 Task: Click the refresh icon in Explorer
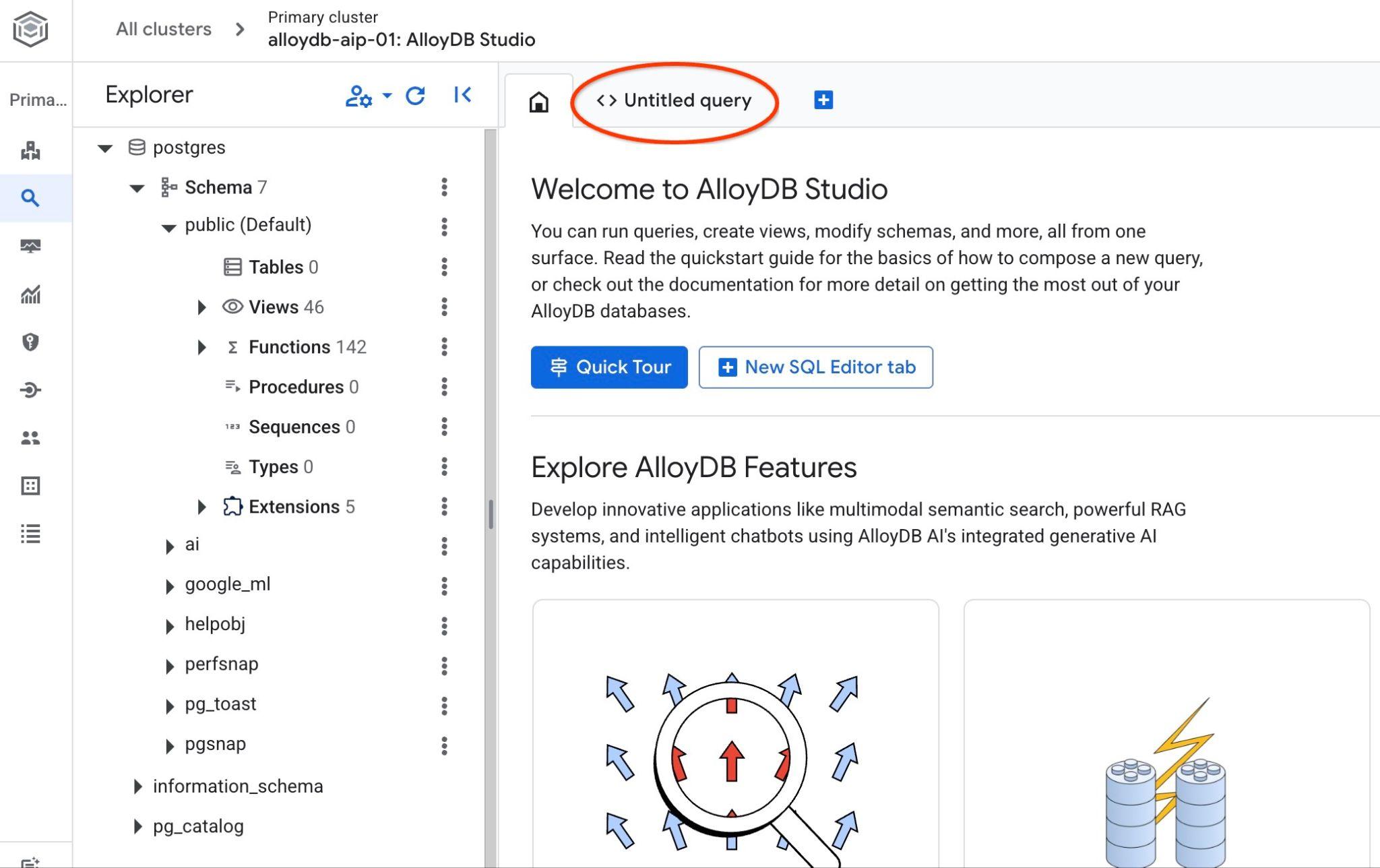(415, 96)
